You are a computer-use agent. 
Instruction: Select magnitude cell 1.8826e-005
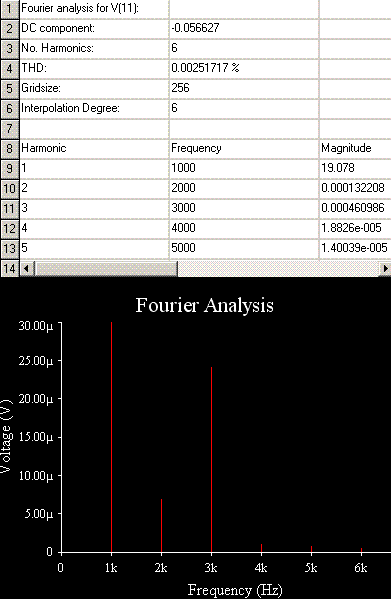(355, 229)
